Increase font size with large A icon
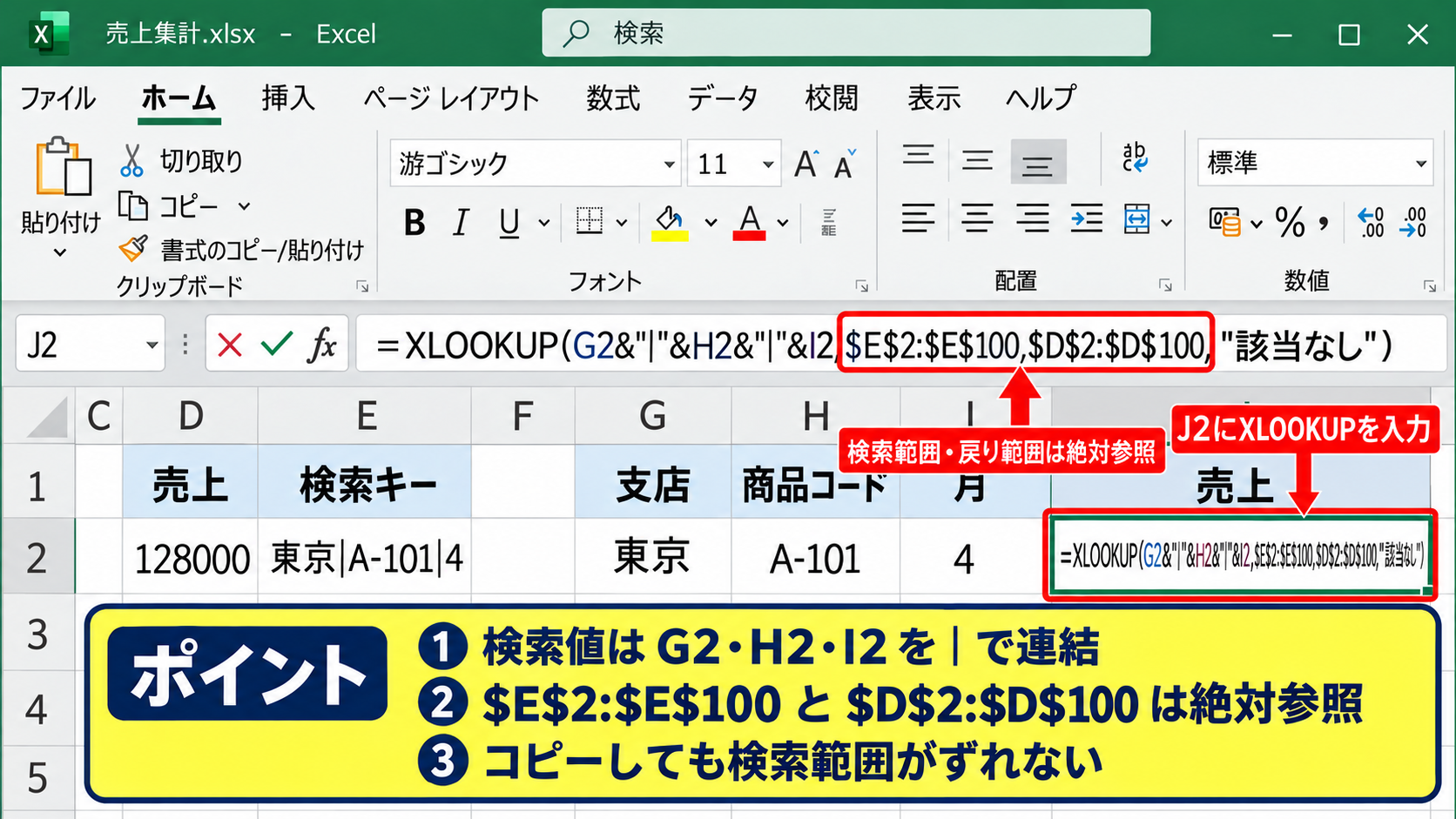 pyautogui.click(x=806, y=164)
